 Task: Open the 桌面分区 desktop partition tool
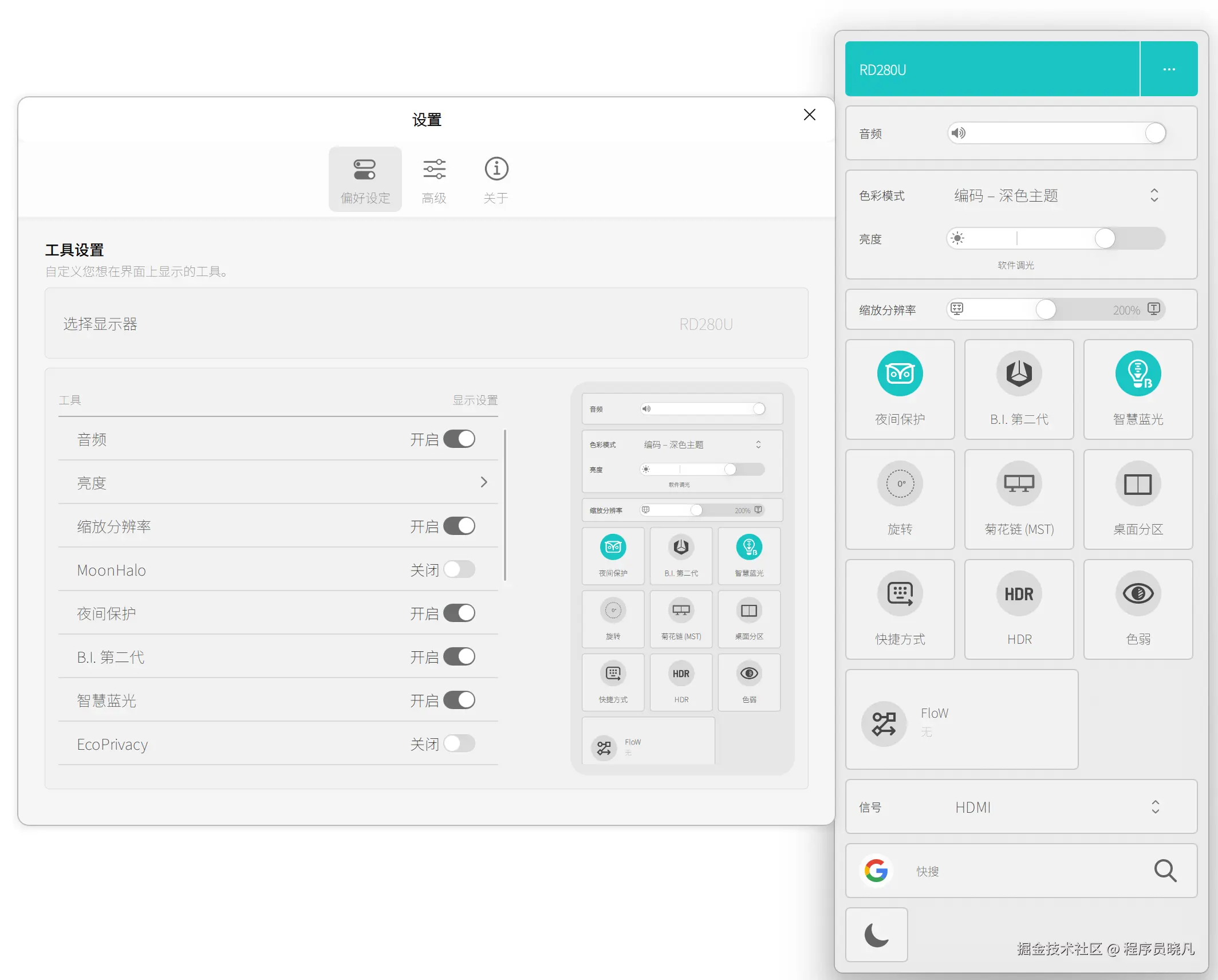[x=1137, y=484]
